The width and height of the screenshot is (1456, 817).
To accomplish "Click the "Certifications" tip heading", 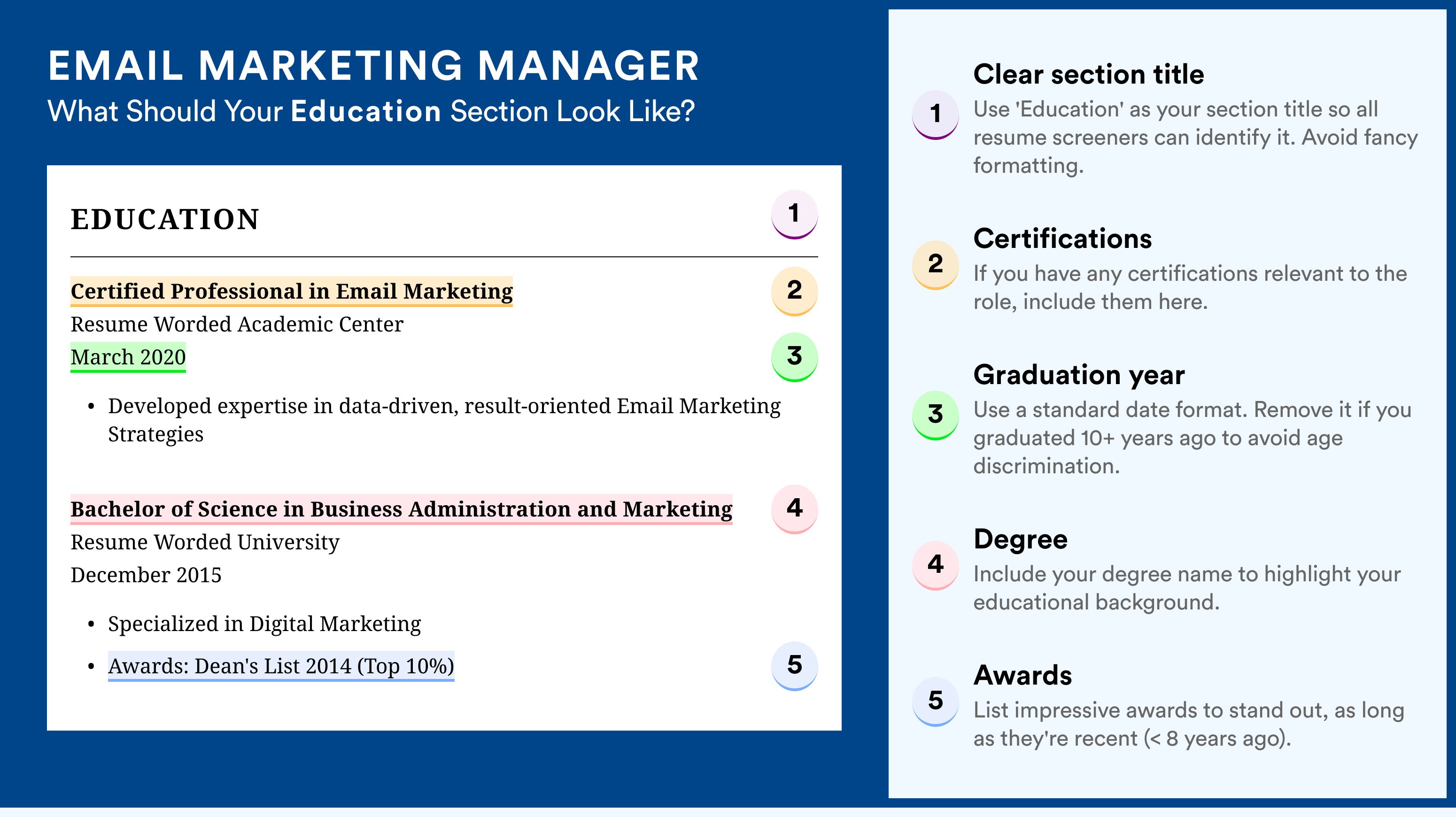I will click(x=1062, y=239).
